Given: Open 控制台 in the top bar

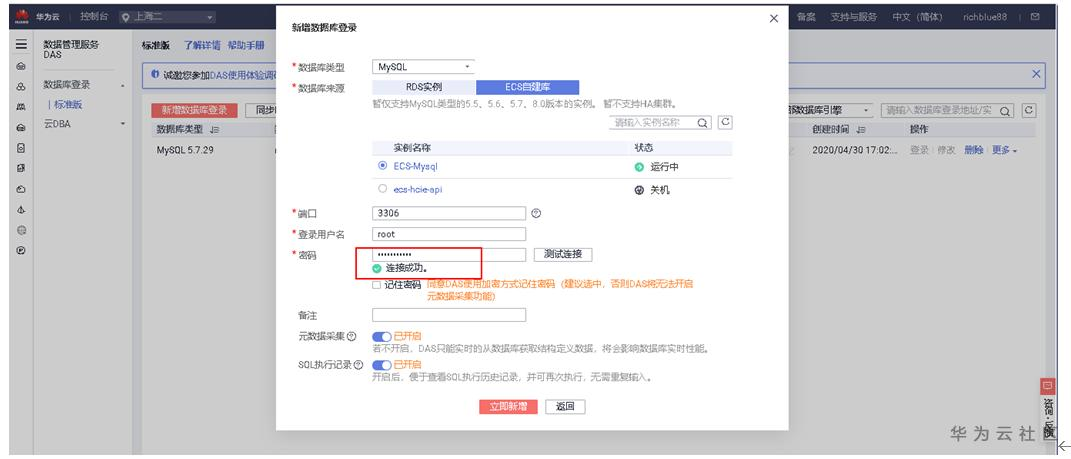Looking at the screenshot, I should [93, 17].
